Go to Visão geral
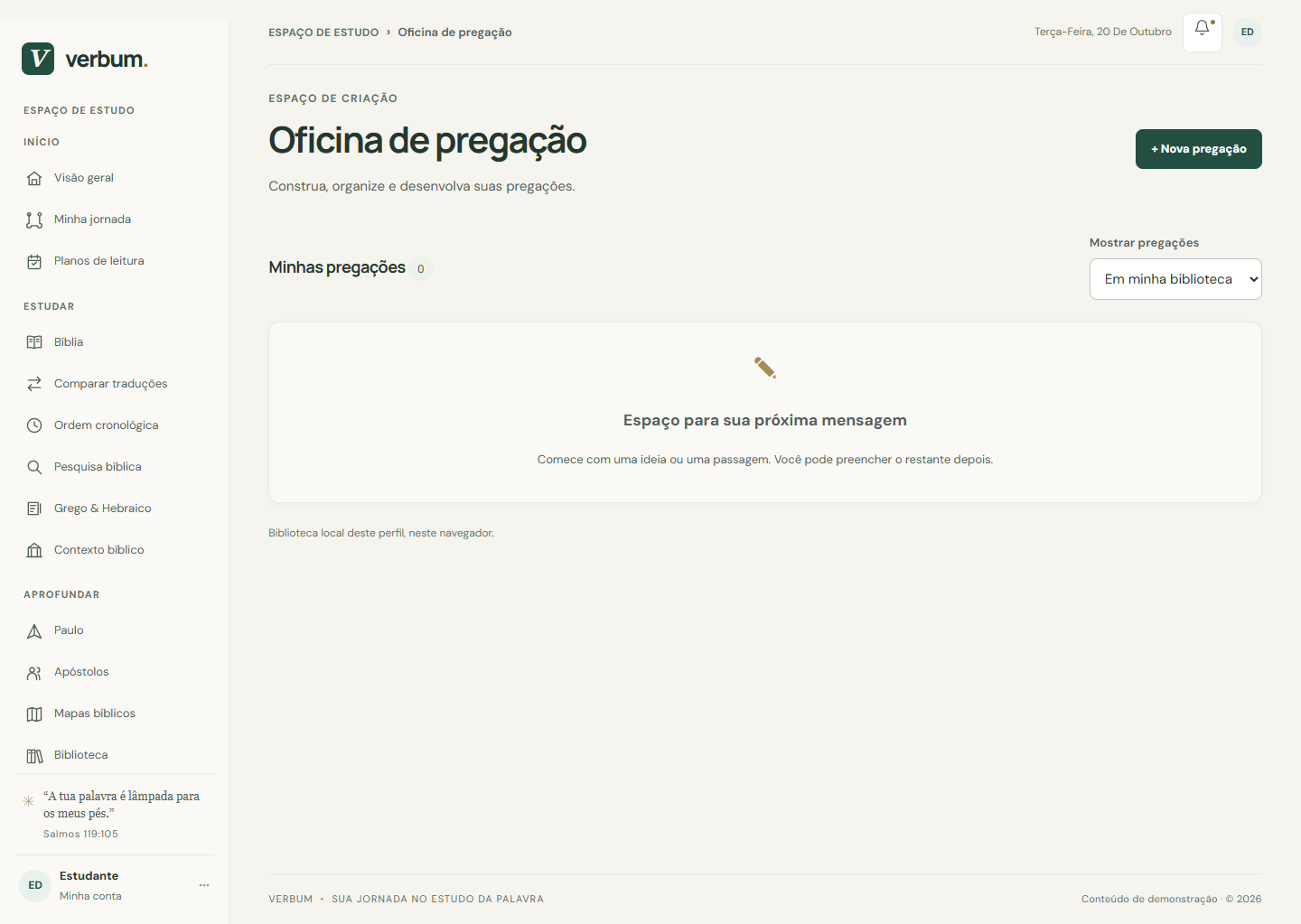This screenshot has width=1301, height=924. click(x=114, y=178)
